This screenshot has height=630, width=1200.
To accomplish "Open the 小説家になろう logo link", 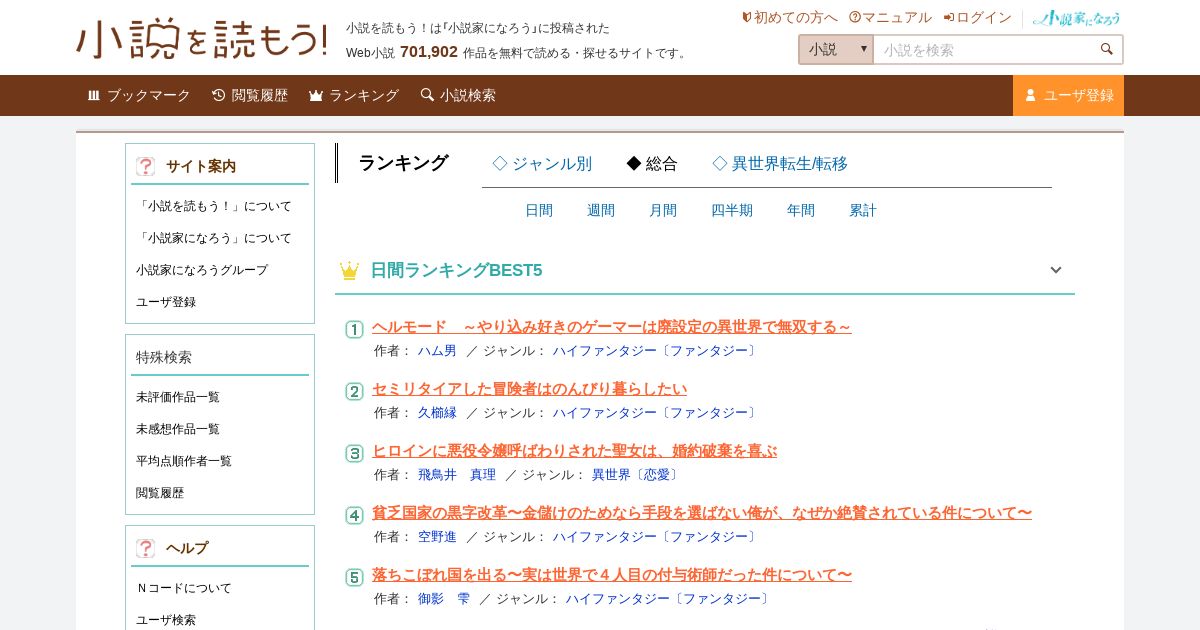I will 1076,17.
